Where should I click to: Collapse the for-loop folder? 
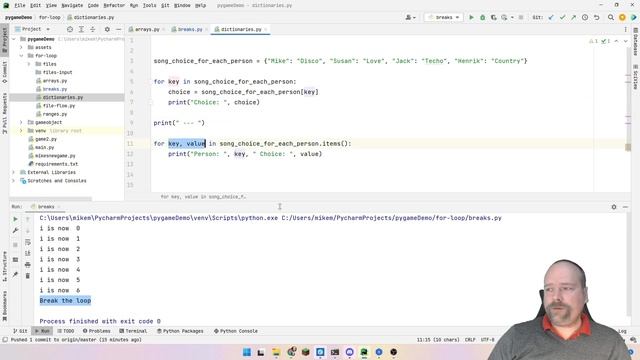(x=21, y=56)
